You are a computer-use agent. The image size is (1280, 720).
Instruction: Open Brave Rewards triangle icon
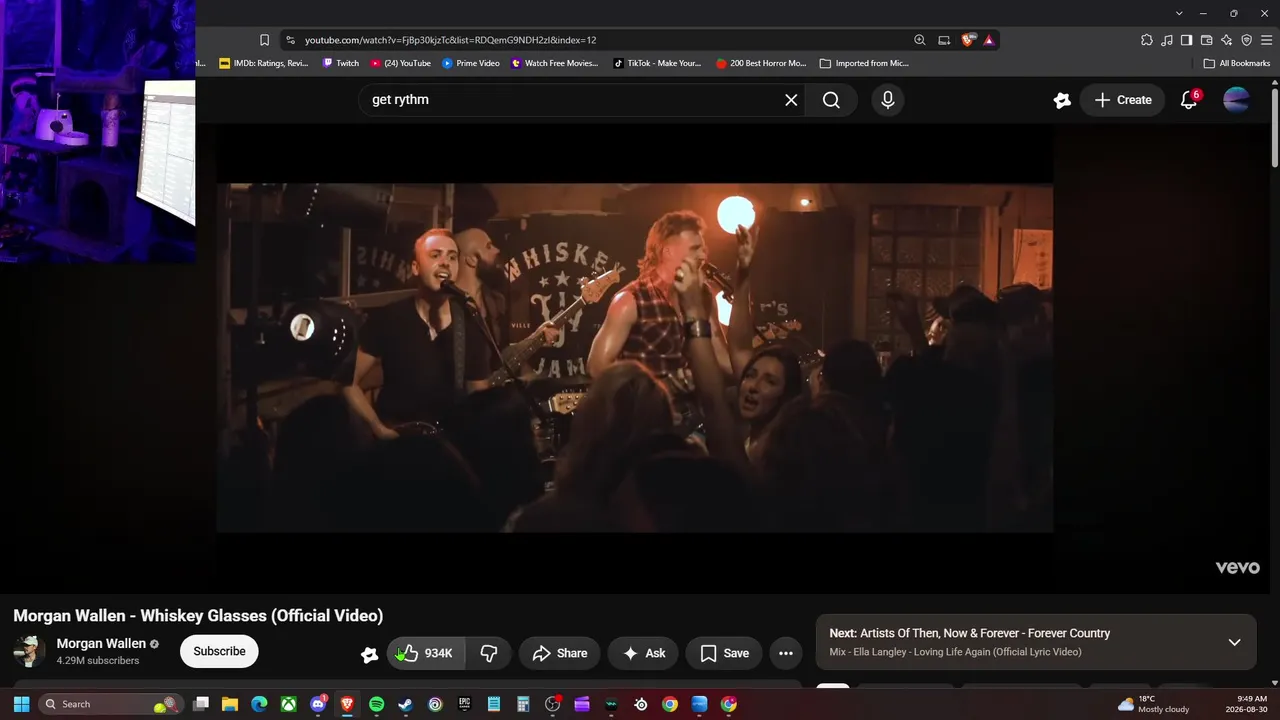(x=989, y=40)
